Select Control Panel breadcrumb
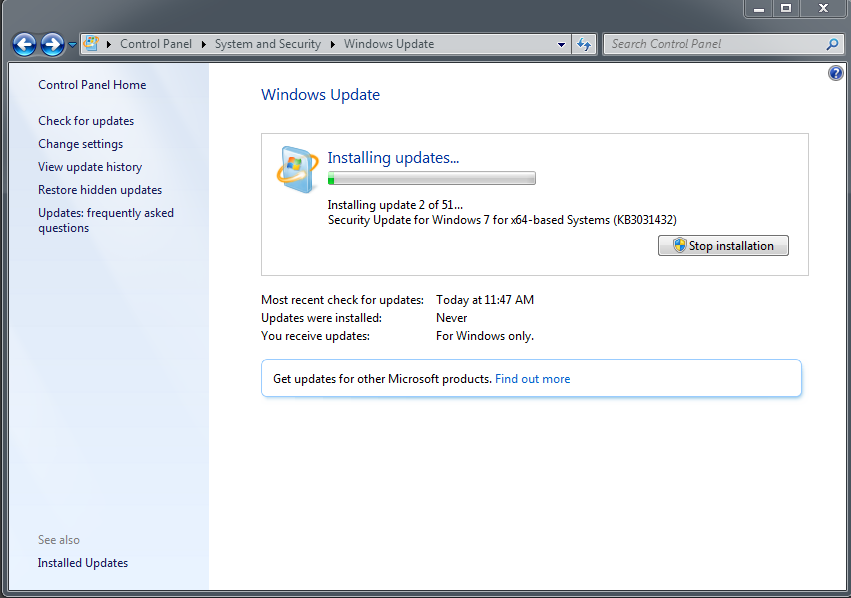This screenshot has width=851, height=598. pyautogui.click(x=156, y=44)
